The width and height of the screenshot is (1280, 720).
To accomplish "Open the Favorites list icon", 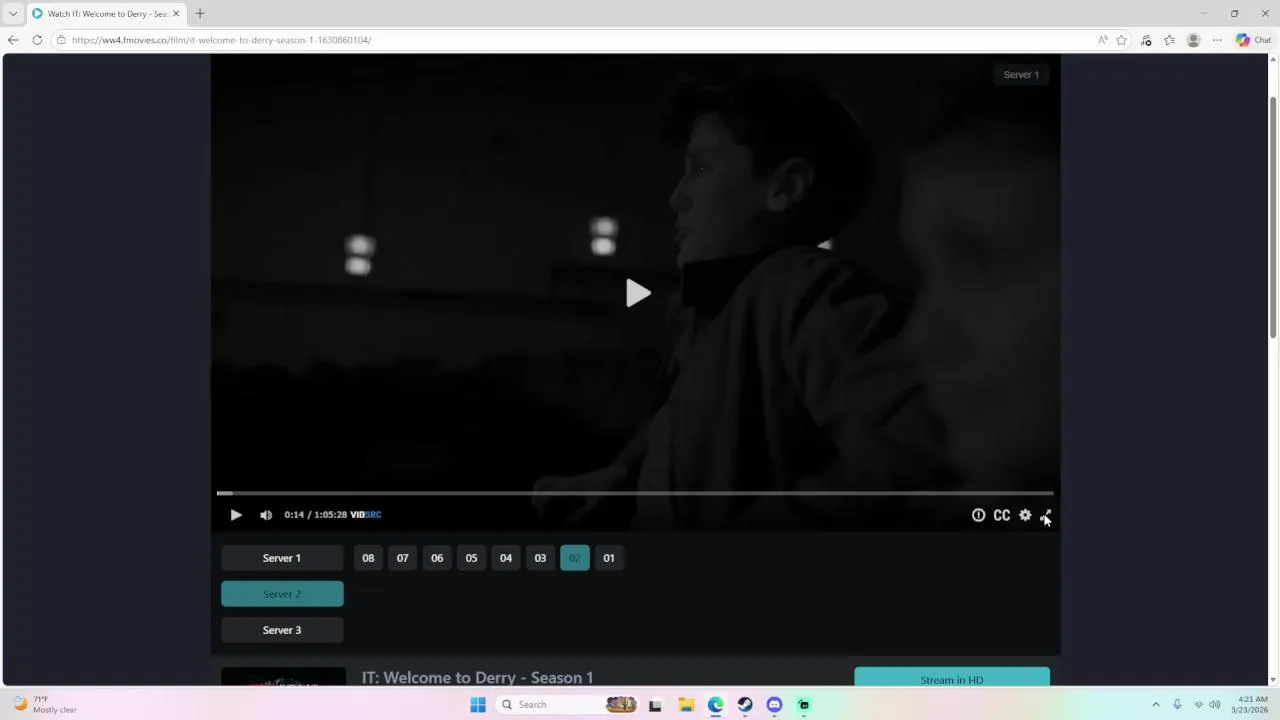I will pos(1169,40).
